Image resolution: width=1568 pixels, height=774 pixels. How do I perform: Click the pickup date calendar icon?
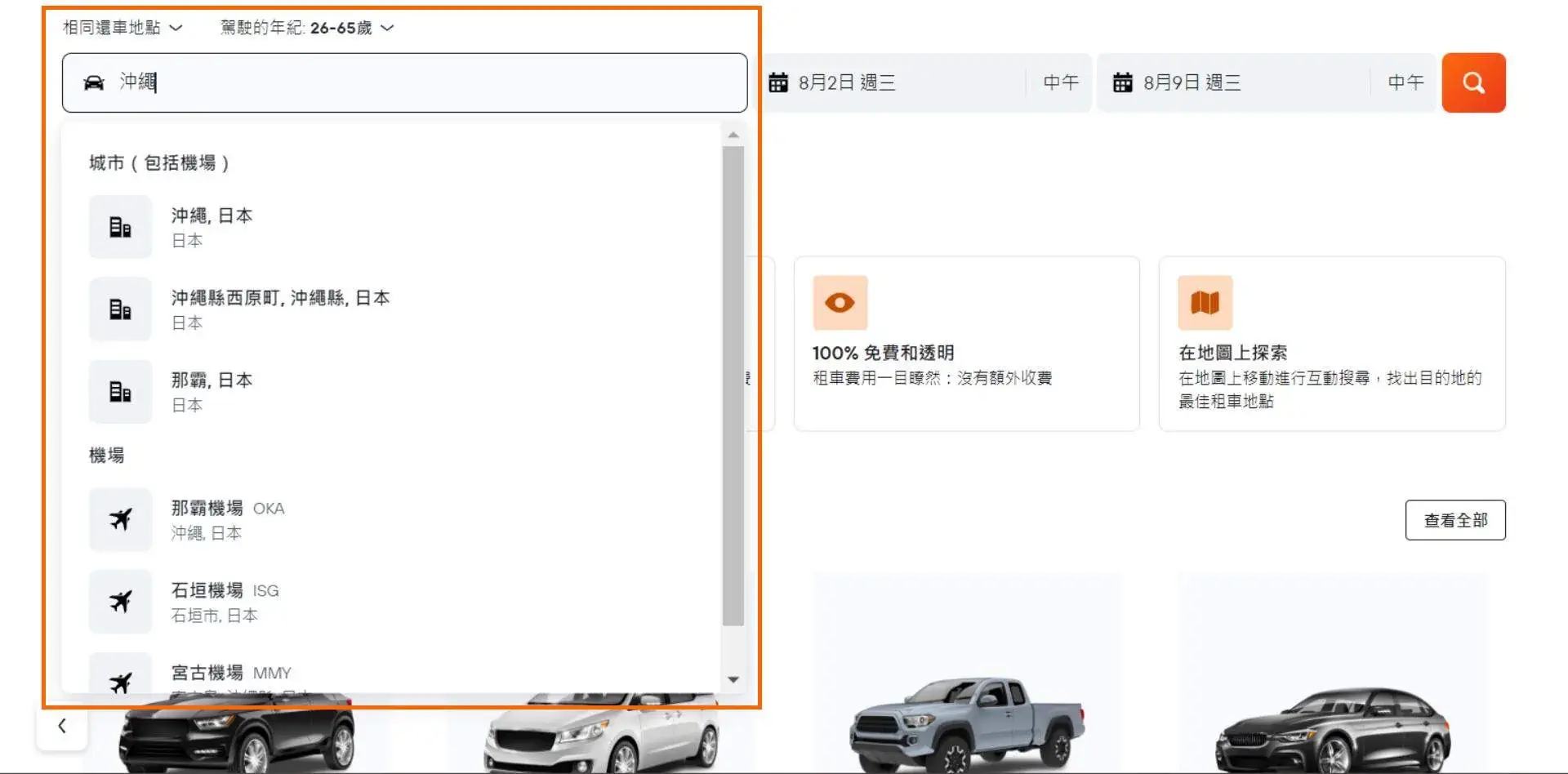[779, 81]
